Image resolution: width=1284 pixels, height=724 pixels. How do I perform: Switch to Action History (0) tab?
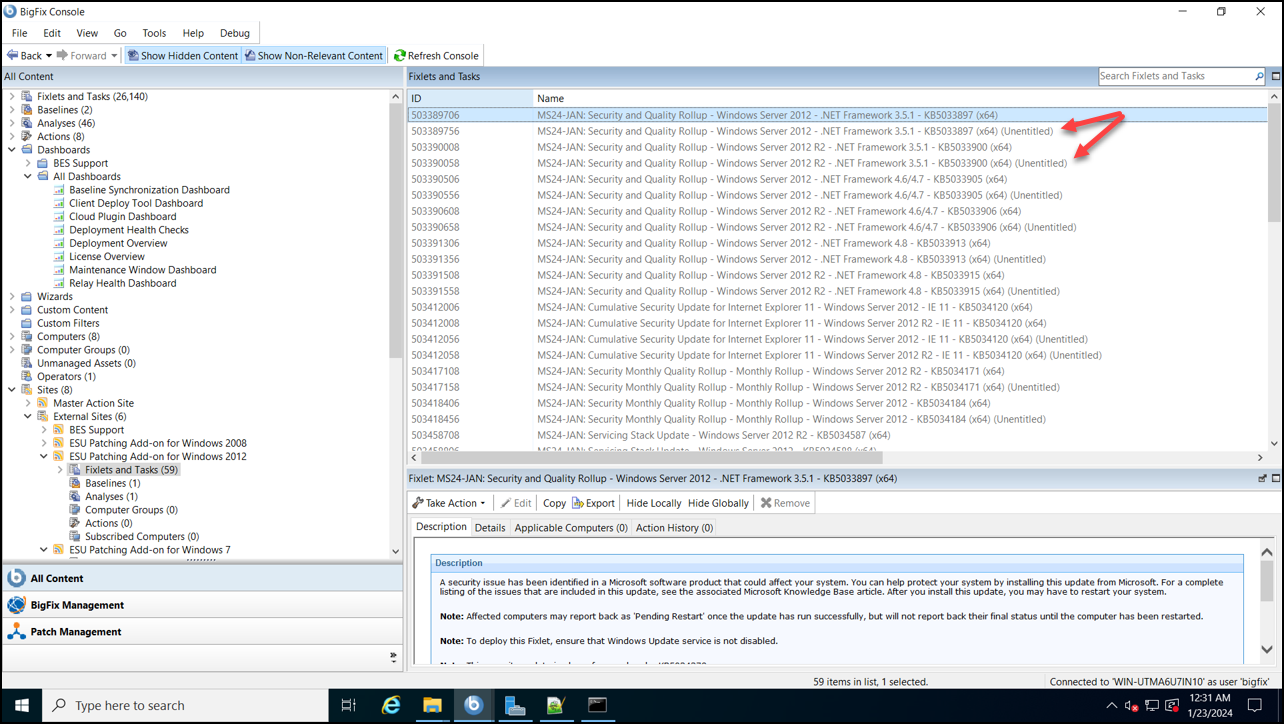coord(674,528)
